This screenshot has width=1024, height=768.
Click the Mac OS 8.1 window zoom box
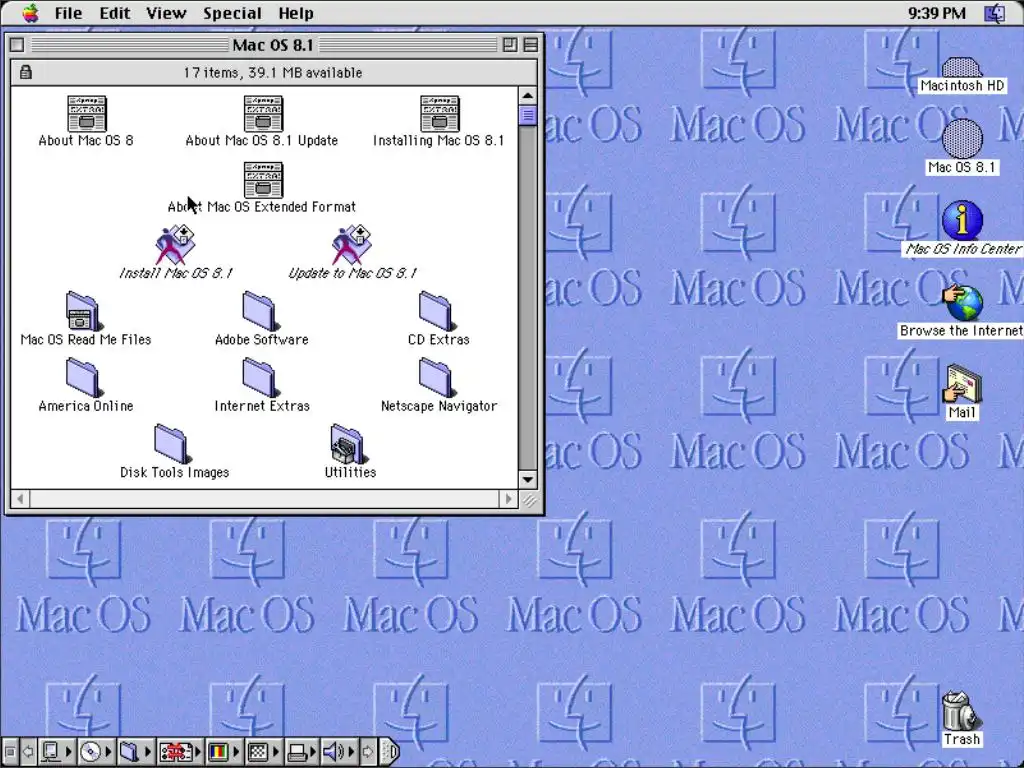[510, 44]
